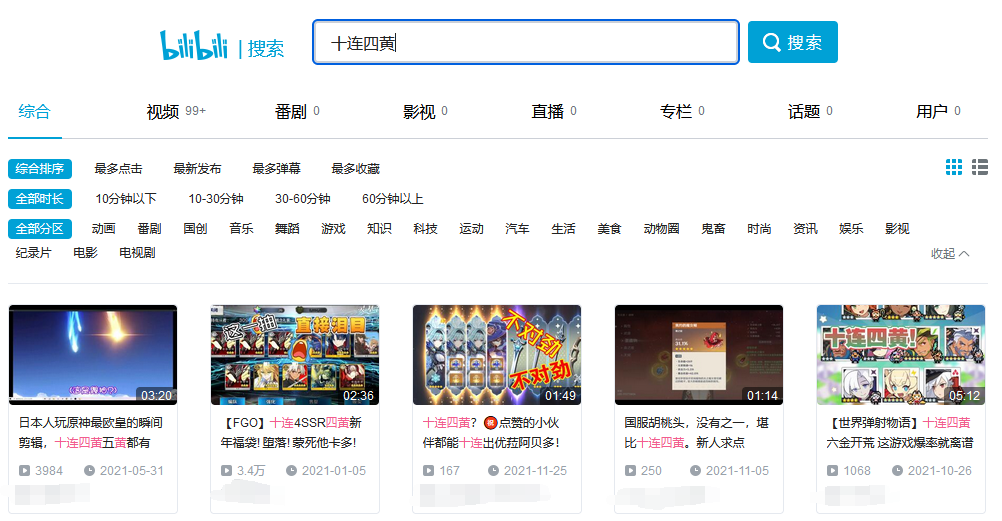
Task: Sort by 最新发布
Action: 197,169
